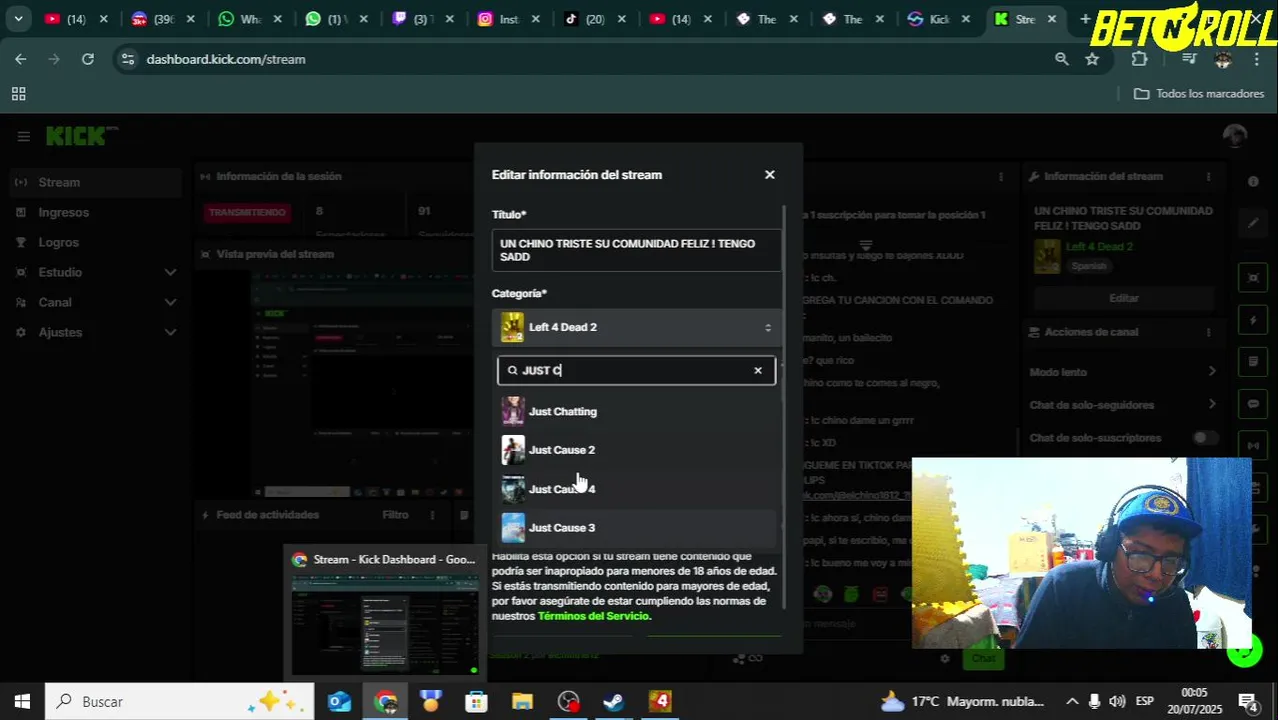Click the address bar URL dashboard.kick.com/stream
1278x720 pixels.
(226, 59)
